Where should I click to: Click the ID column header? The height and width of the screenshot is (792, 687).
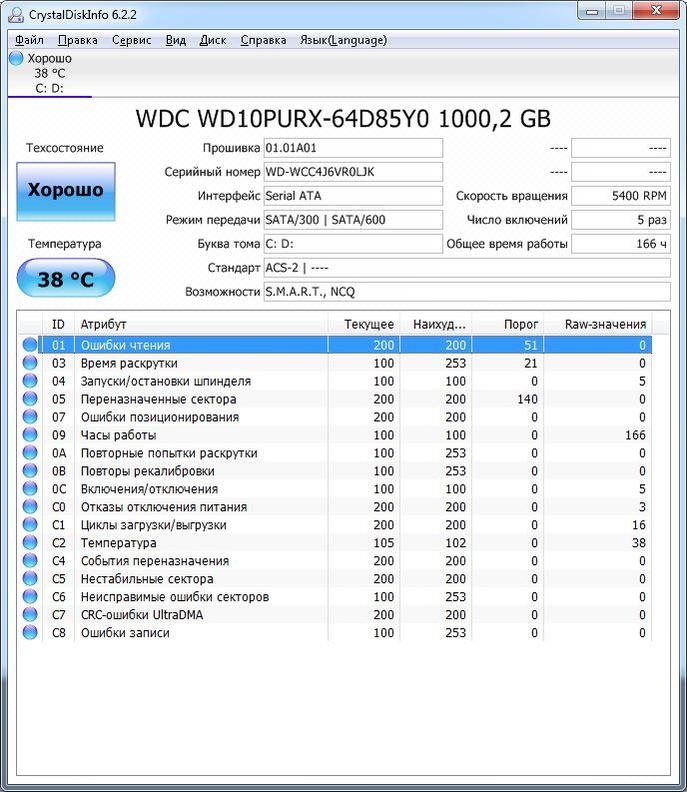58,324
